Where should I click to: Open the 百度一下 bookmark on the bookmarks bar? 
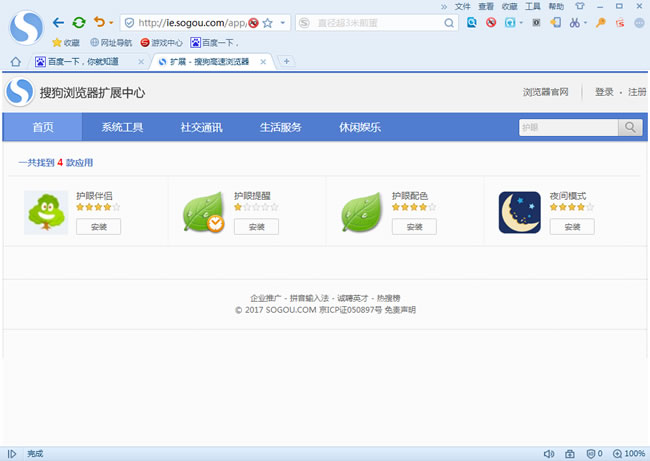(214, 42)
